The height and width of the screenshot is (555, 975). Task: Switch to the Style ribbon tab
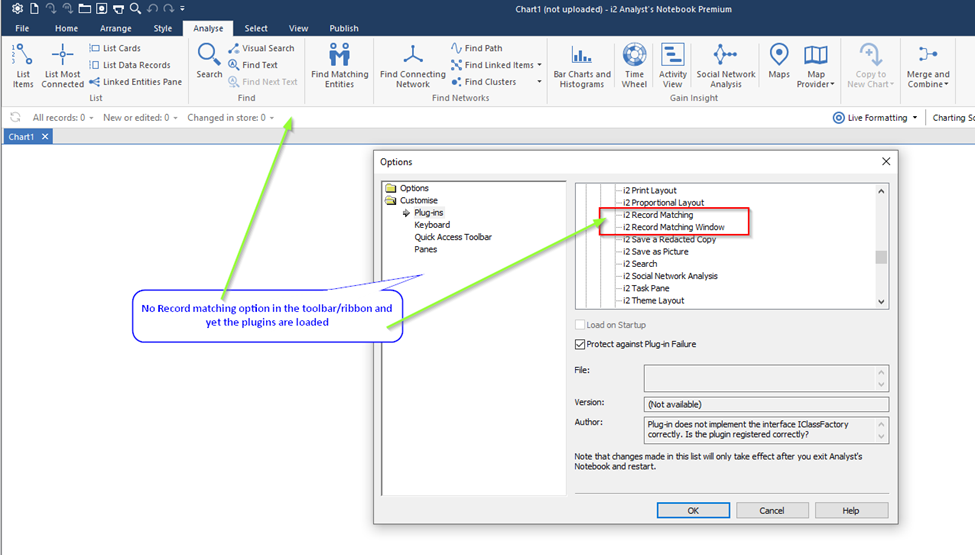pyautogui.click(x=163, y=28)
